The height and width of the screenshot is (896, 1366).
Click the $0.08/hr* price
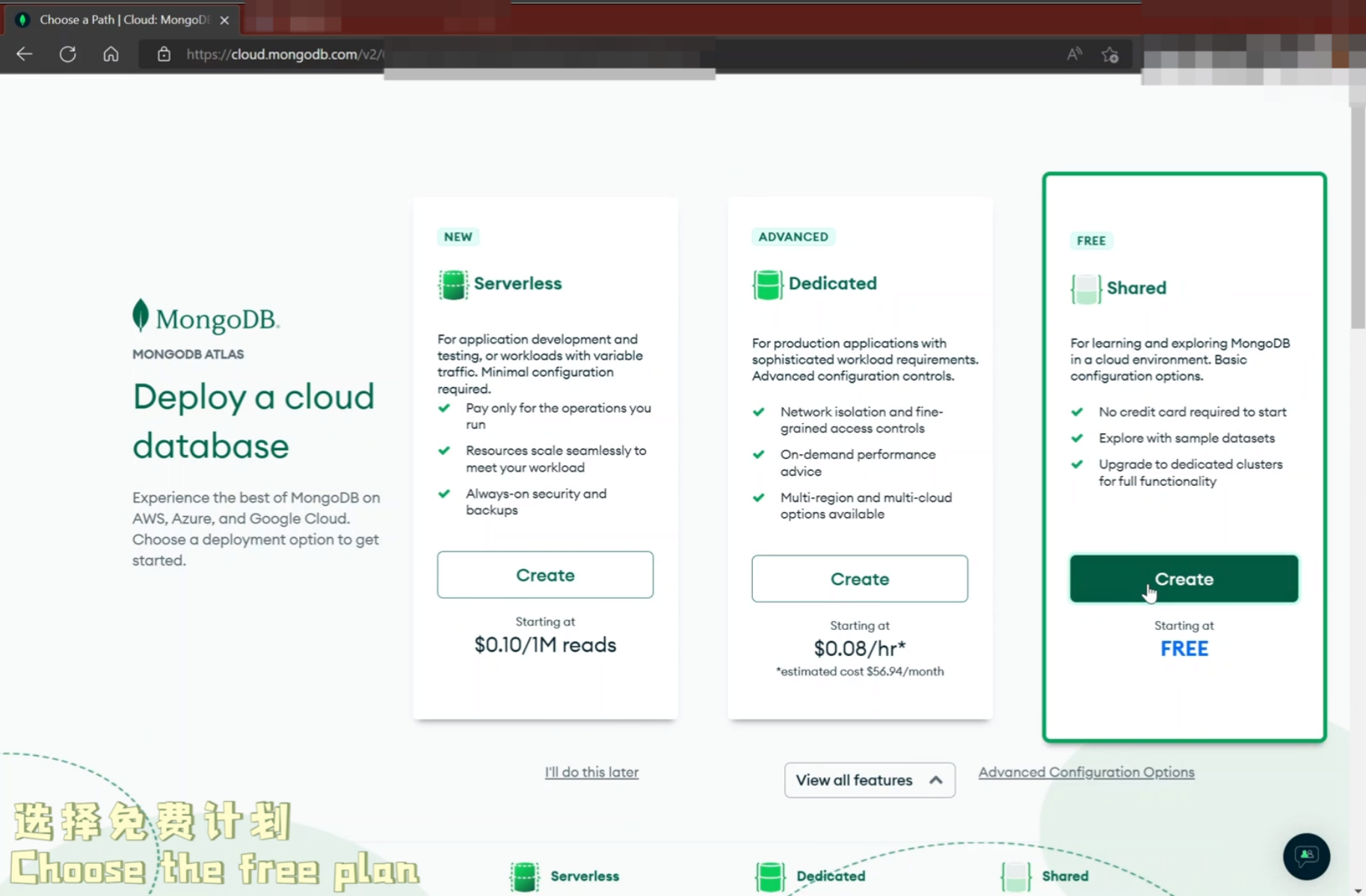coord(860,649)
